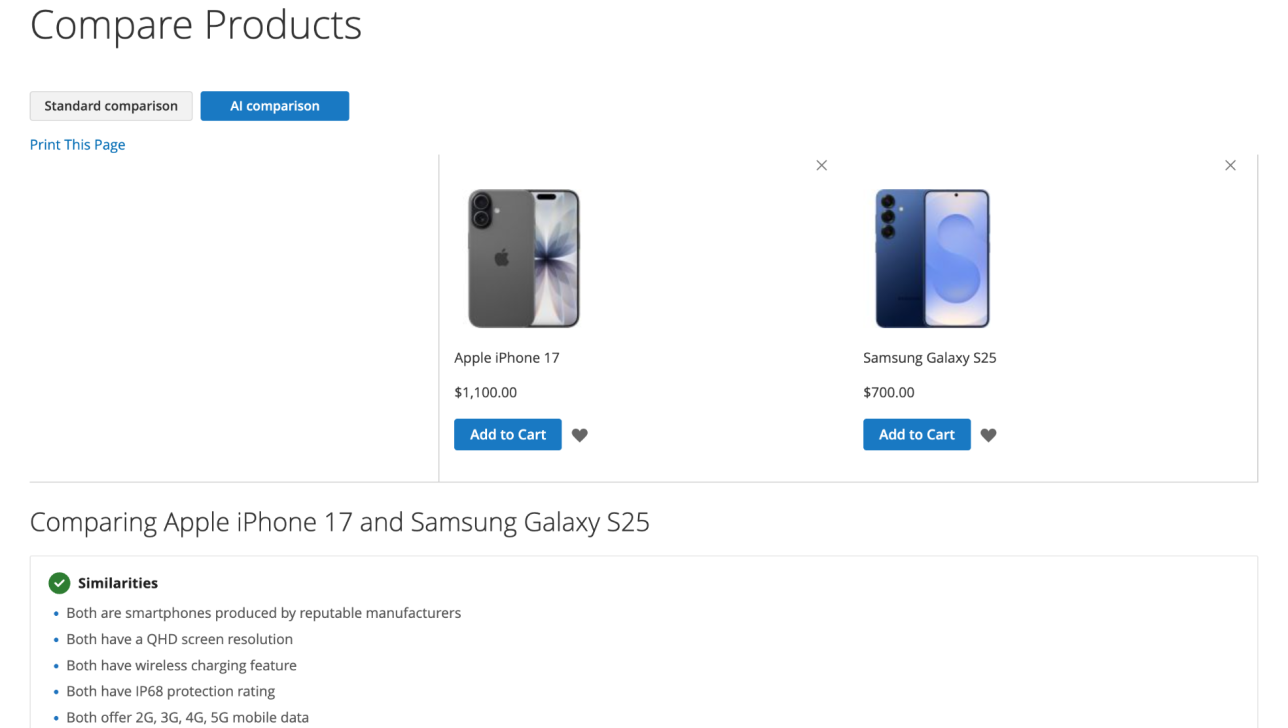Screen dimensions: 1288x728
Task: Add Apple iPhone 17 to cart
Action: click(508, 435)
